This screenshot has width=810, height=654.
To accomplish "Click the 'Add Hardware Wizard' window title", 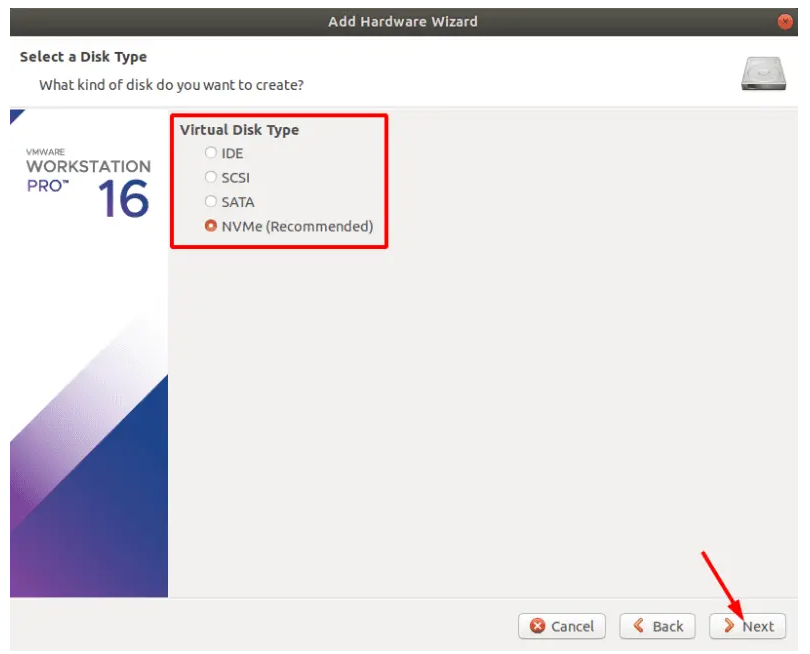I will [403, 22].
